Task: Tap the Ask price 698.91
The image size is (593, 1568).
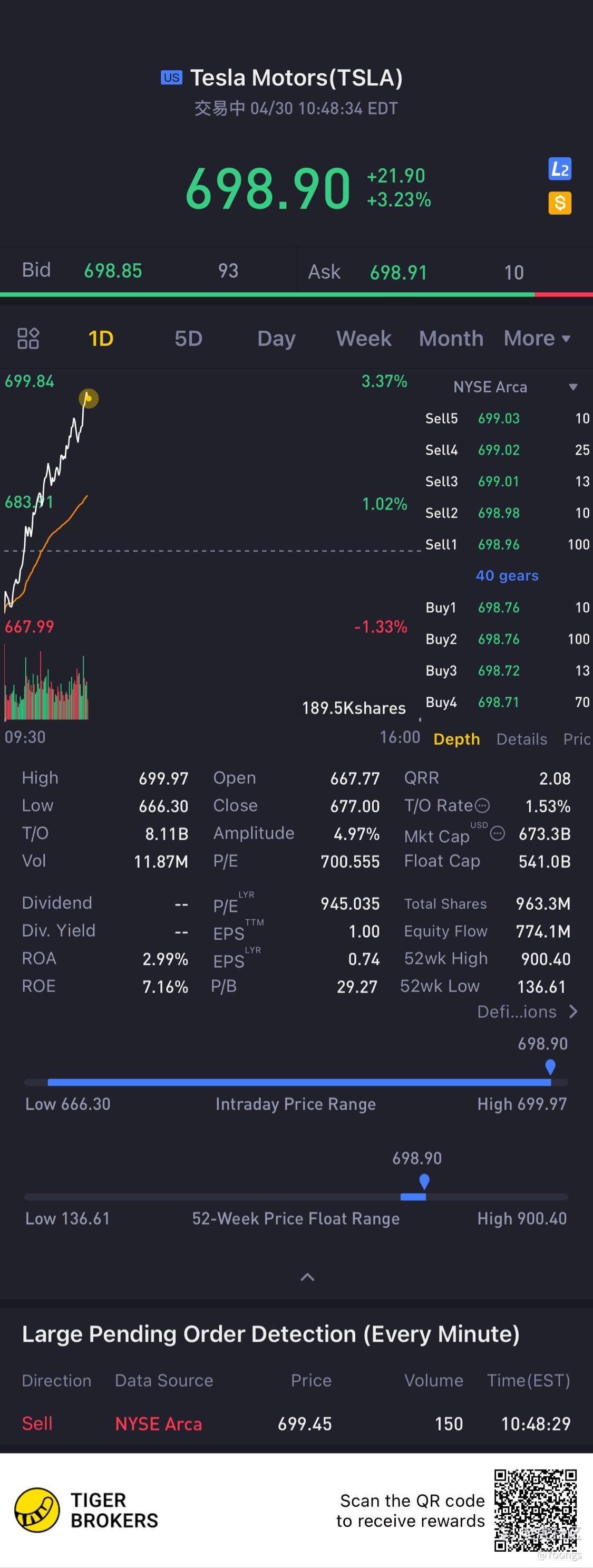Action: pos(399,273)
